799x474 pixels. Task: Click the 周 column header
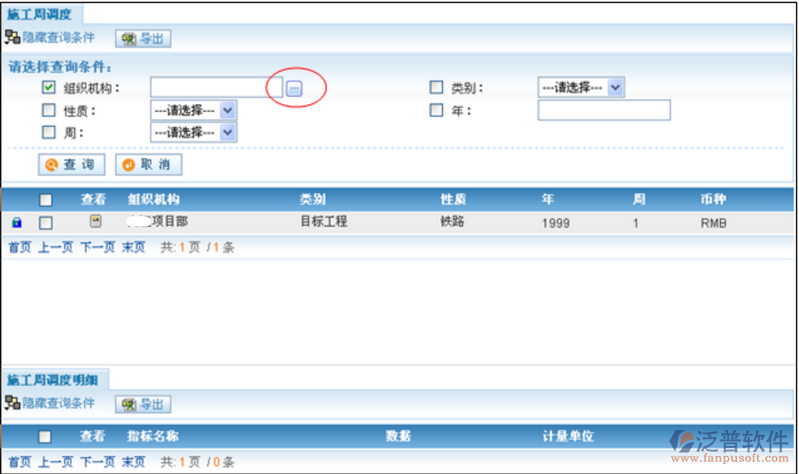tap(639, 199)
